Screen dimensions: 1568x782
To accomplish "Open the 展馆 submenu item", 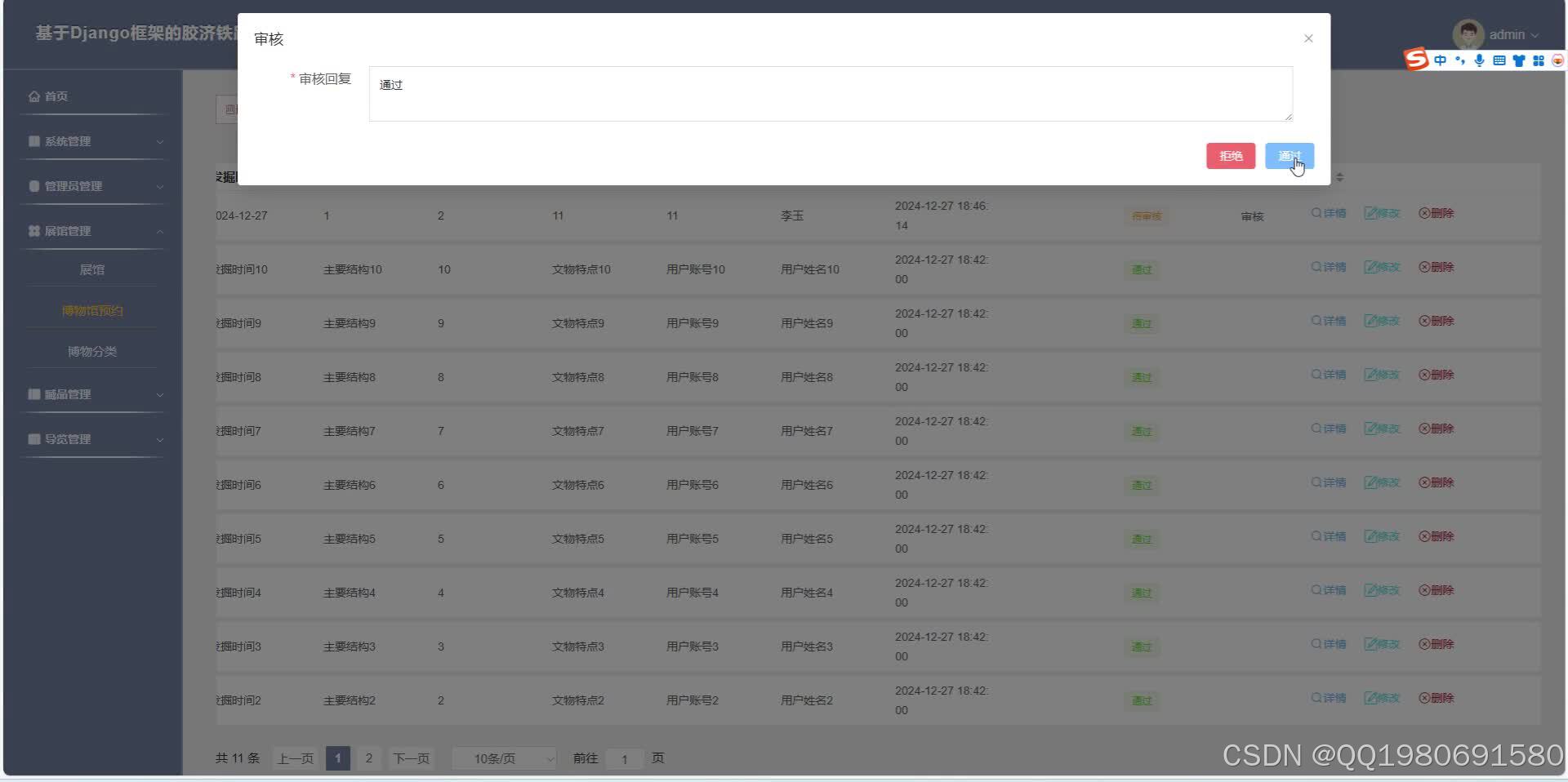I will pos(92,269).
